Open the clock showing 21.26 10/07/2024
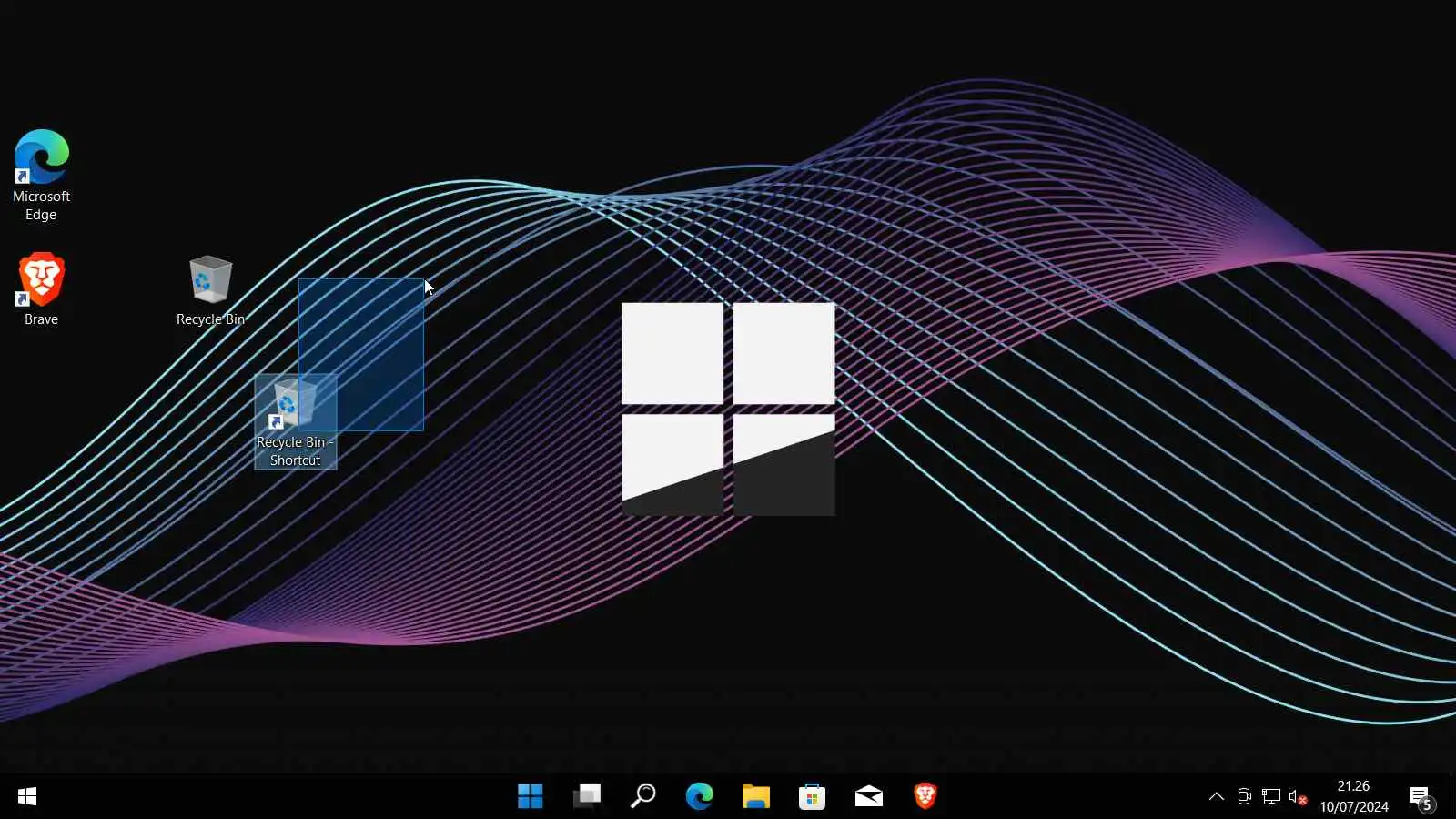The image size is (1456, 819). point(1354,796)
